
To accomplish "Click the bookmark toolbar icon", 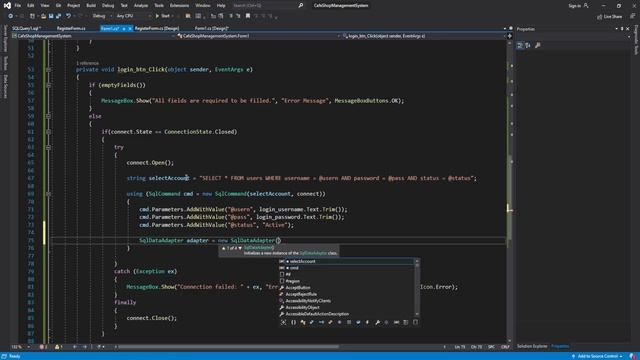I will click(248, 16).
